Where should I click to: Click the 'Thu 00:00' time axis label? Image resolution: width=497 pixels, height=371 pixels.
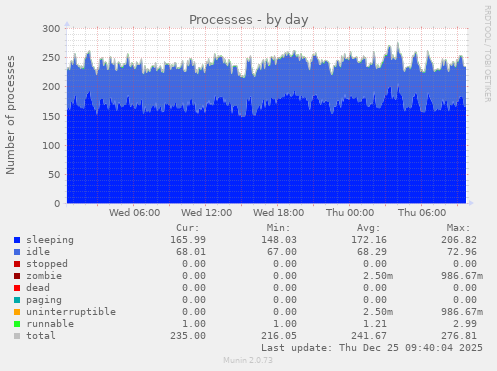pyautogui.click(x=350, y=213)
